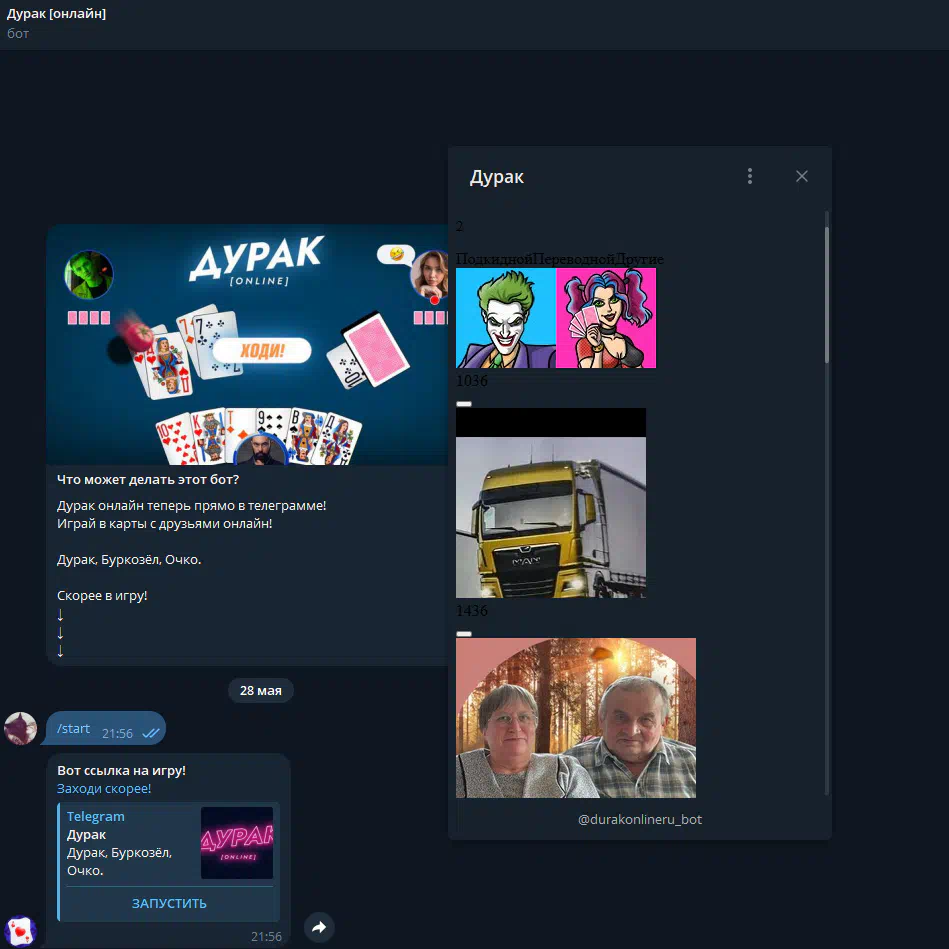Select the pink-haired girl with cards avatar
Viewport: 949px width, 949px height.
[x=606, y=318]
